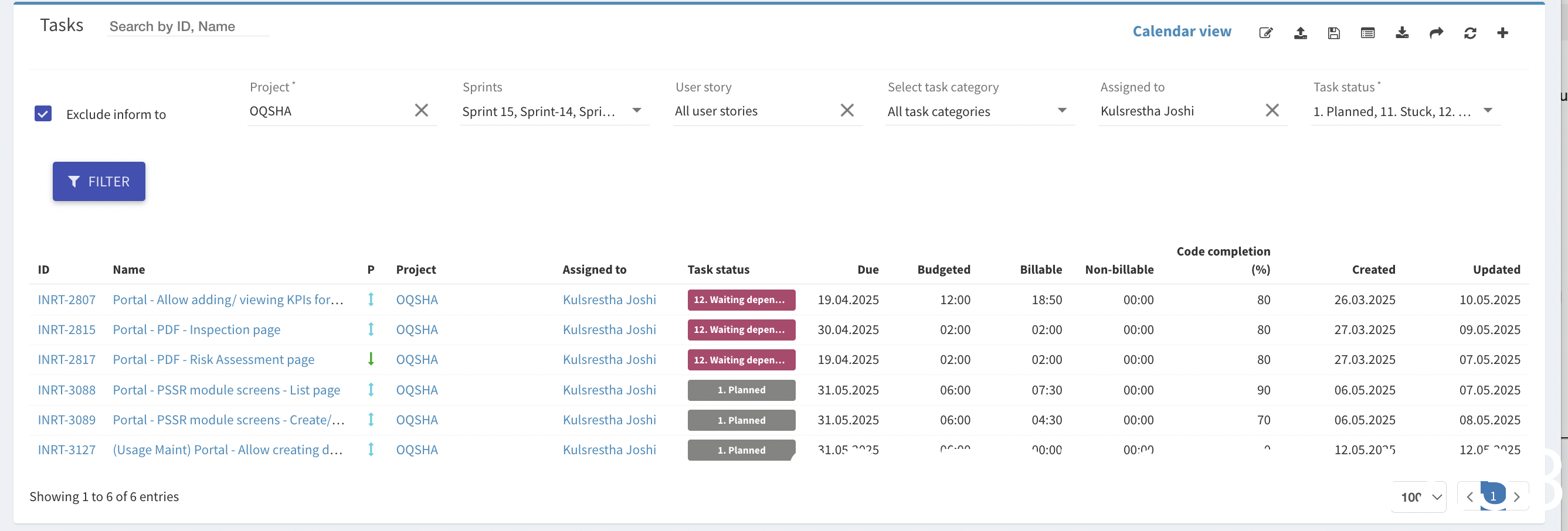Click the list view icon in toolbar
This screenshot has height=531, width=1568.
point(1367,33)
